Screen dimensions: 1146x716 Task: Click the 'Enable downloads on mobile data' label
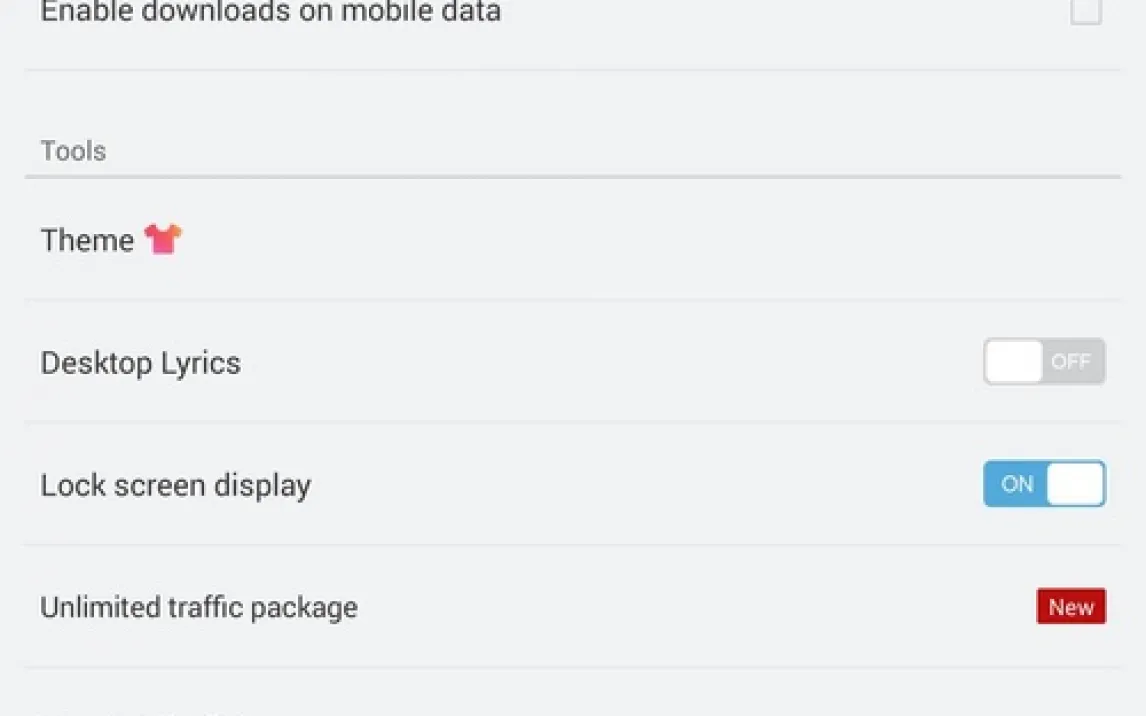click(x=270, y=12)
